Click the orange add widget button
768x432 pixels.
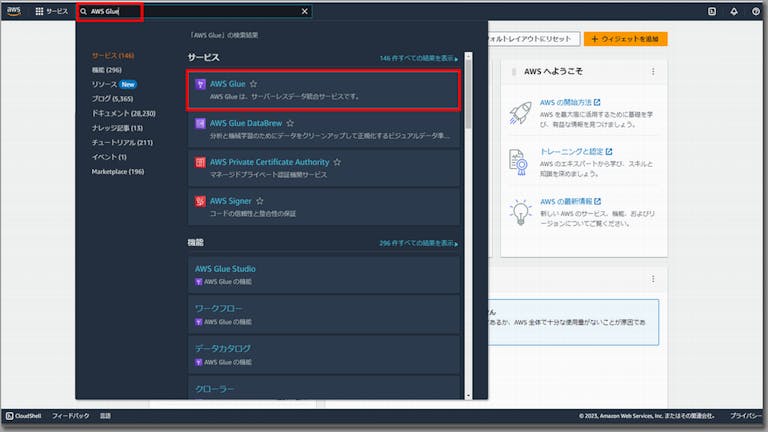[625, 39]
